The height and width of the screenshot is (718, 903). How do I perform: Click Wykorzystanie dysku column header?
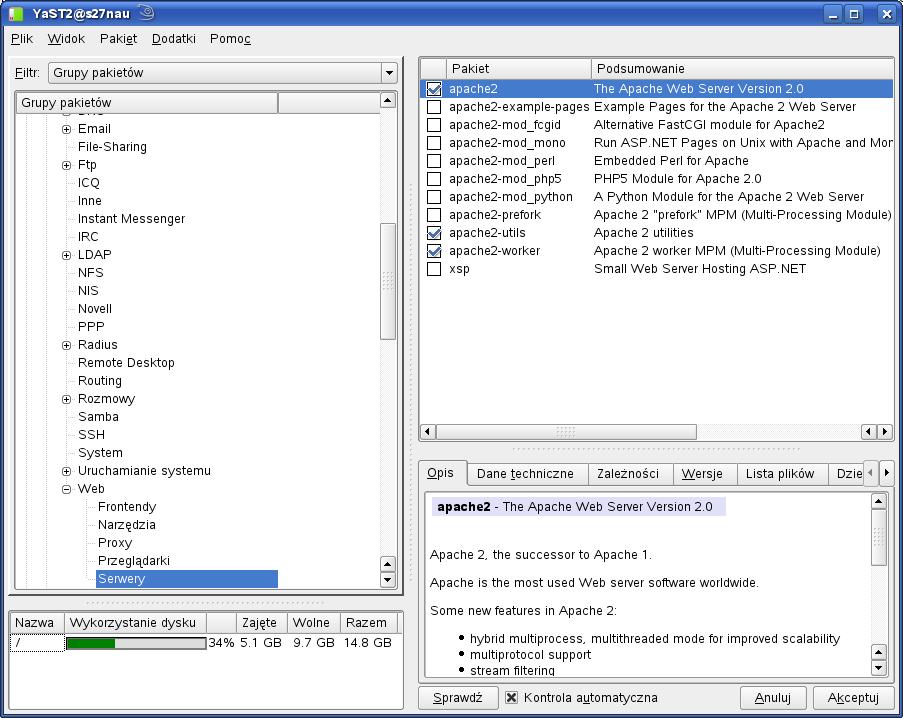[x=135, y=623]
